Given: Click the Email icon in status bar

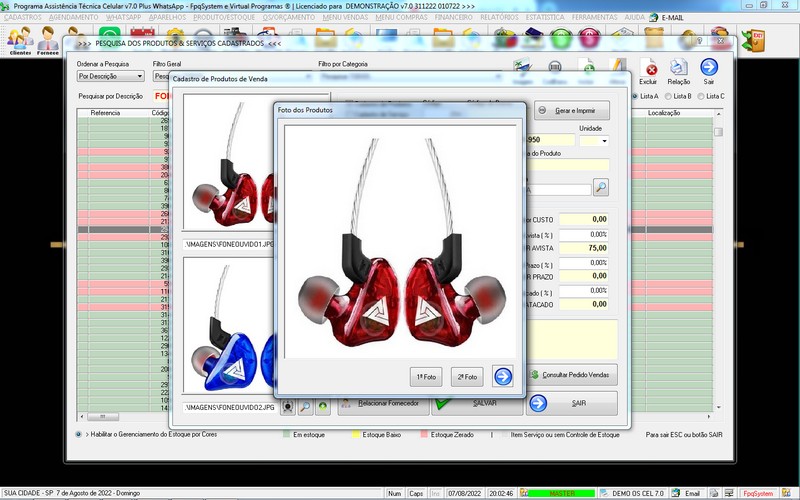Looking at the screenshot, I should tap(676, 493).
